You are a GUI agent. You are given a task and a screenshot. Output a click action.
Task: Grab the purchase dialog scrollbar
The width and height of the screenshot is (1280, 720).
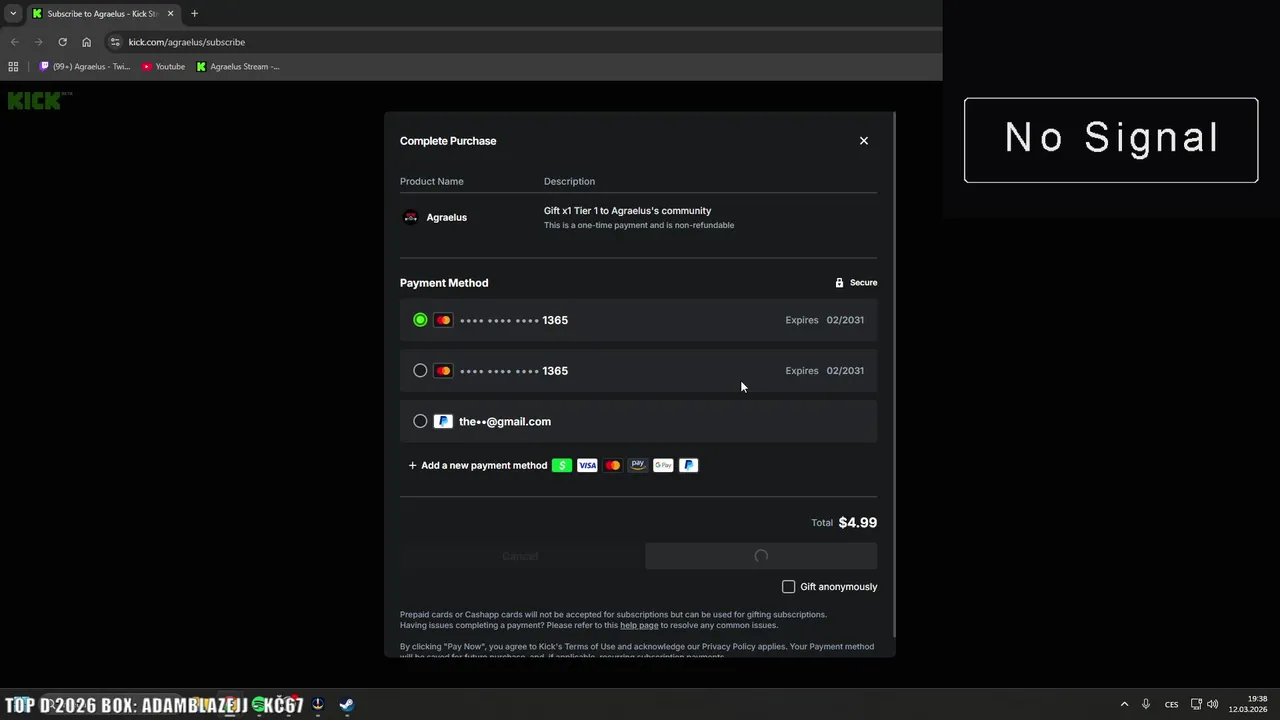893,375
